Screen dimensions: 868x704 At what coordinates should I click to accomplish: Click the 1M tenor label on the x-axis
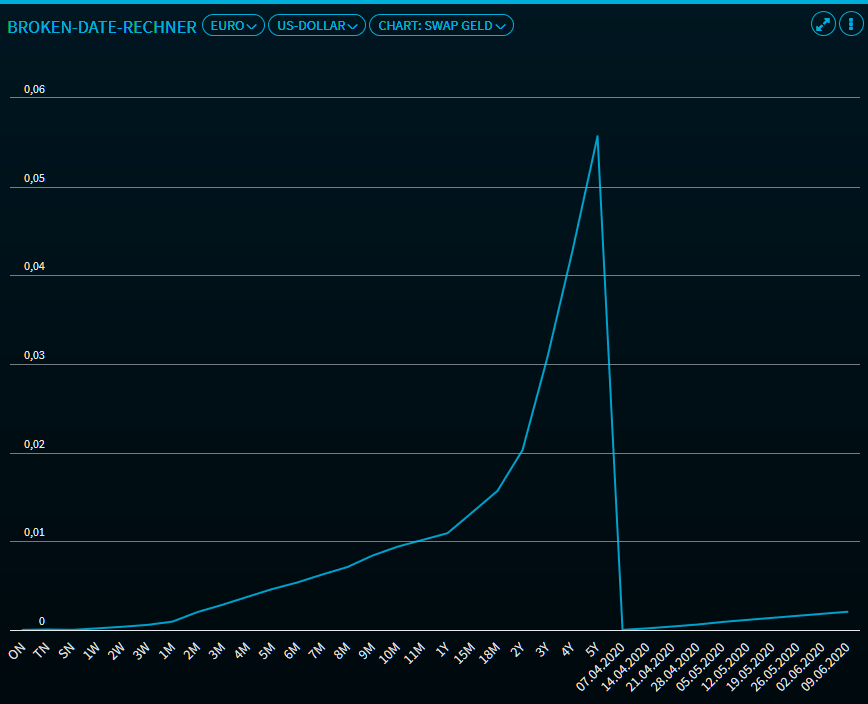[167, 651]
